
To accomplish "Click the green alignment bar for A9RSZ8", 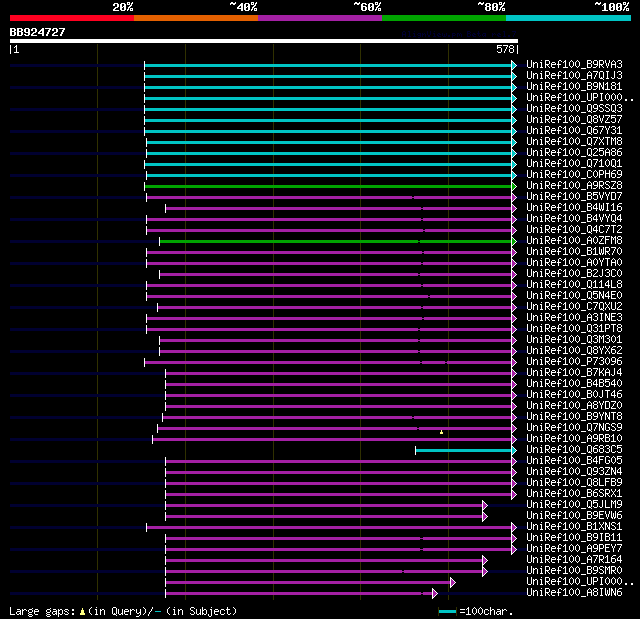I will click(x=328, y=186).
